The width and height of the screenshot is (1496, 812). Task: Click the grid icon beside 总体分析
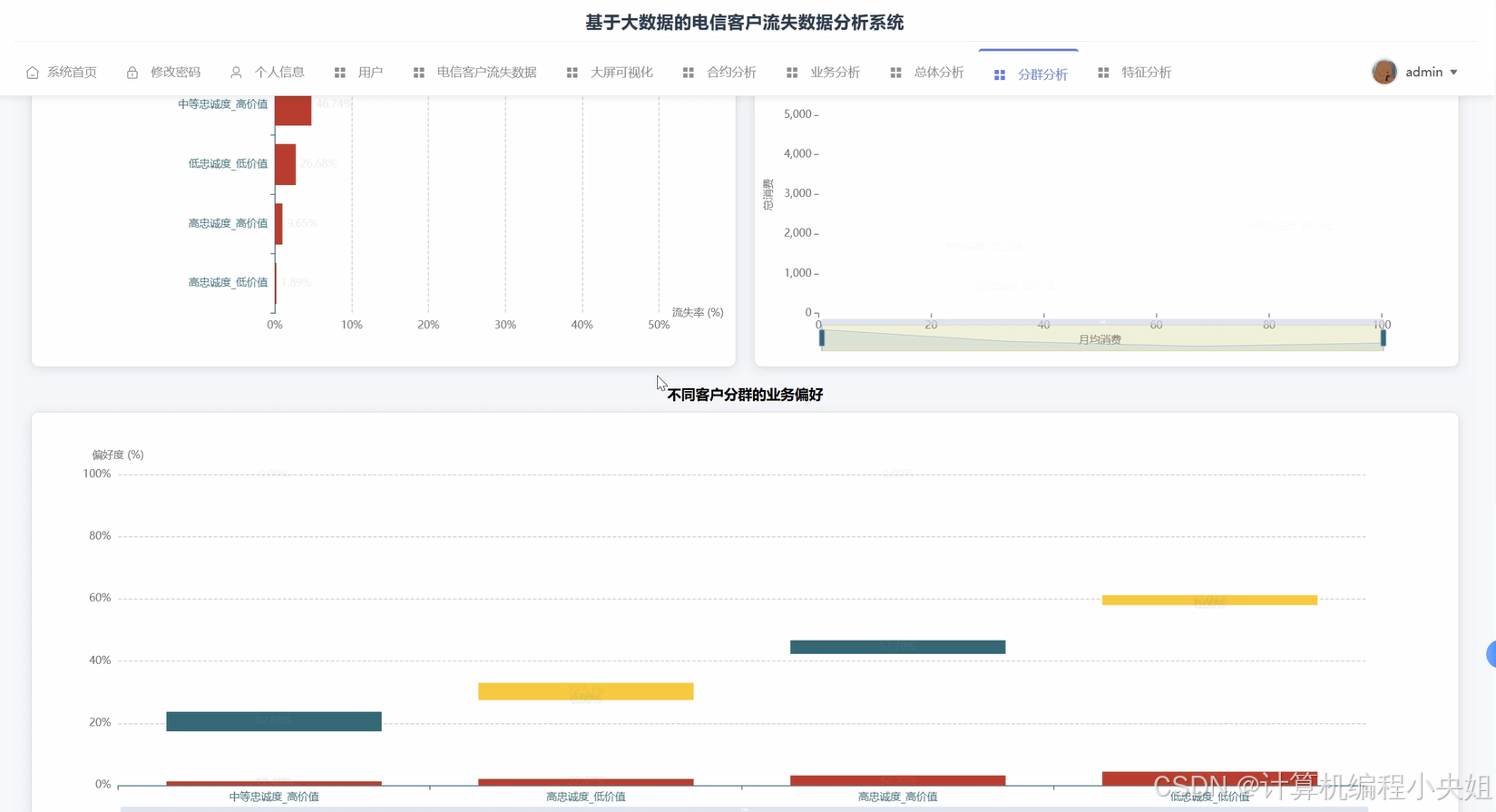[896, 73]
